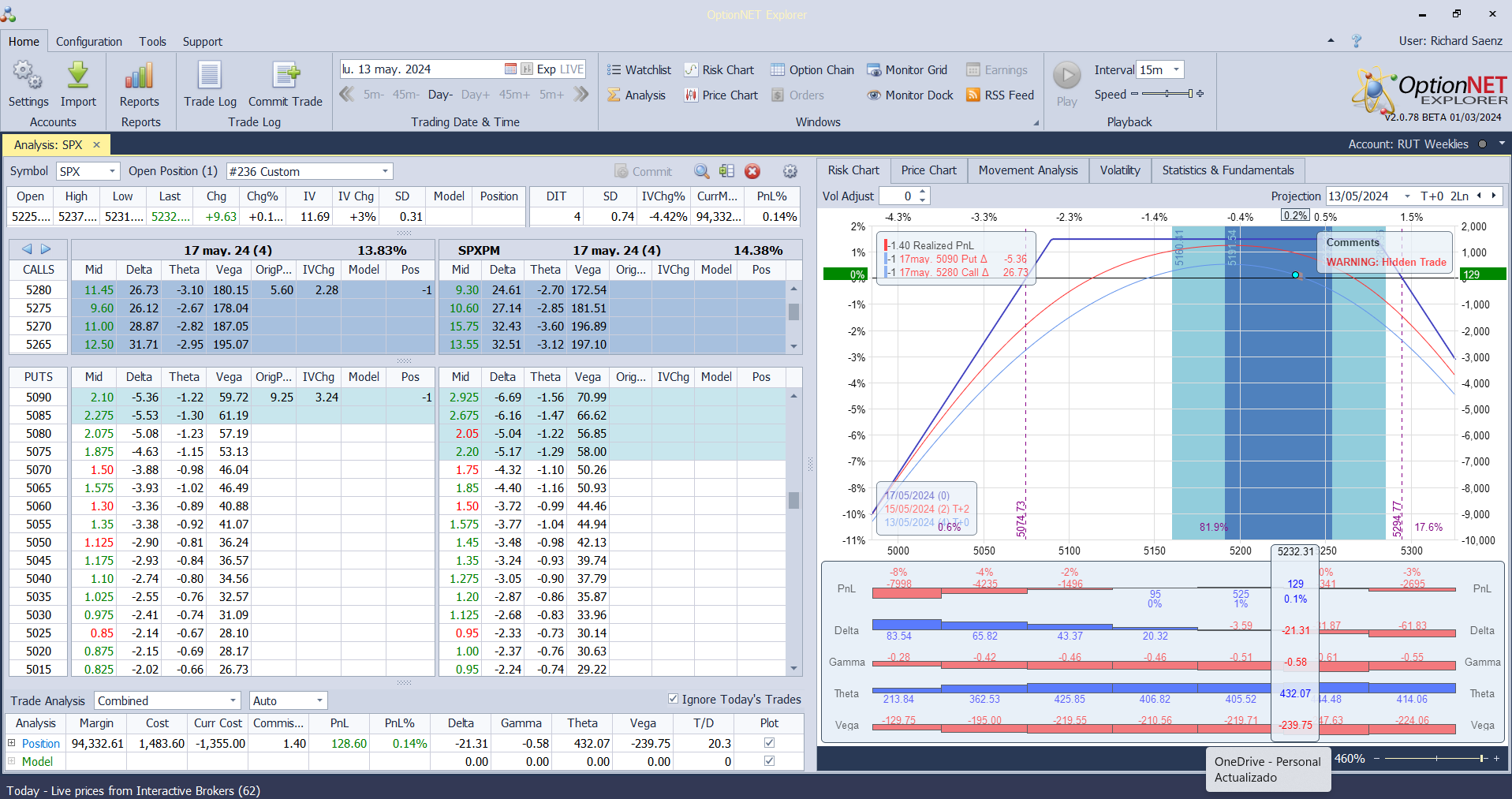Toggle Plot checkbox for Model row
The width and height of the screenshot is (1512, 799).
(x=769, y=761)
